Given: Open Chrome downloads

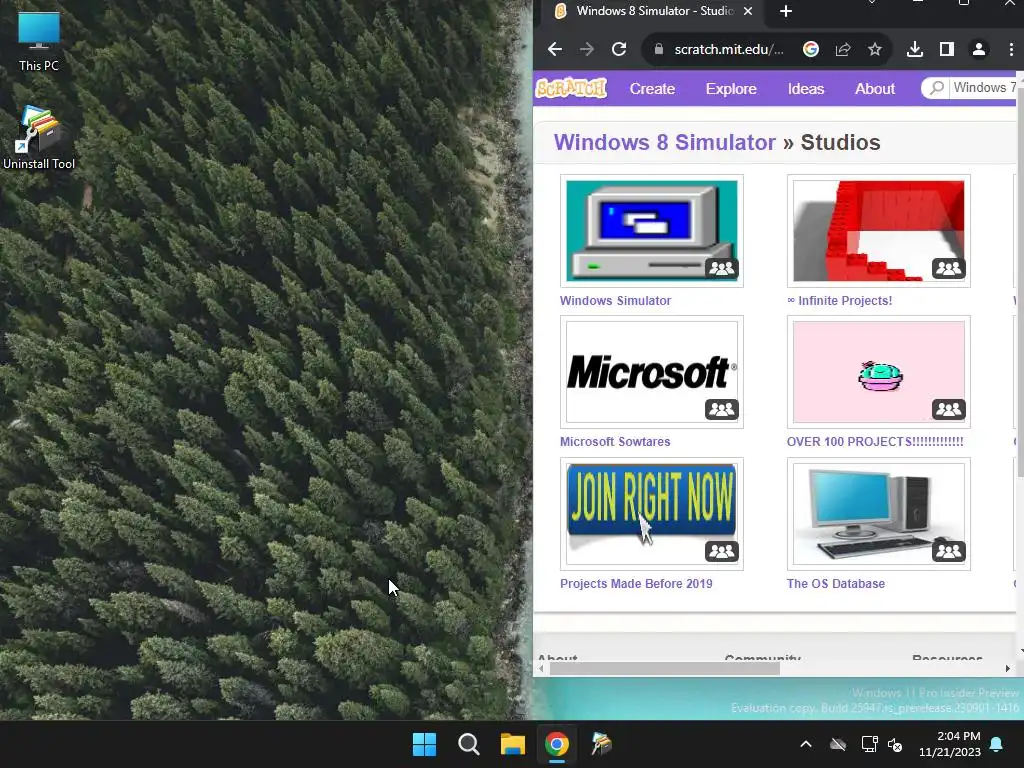Looking at the screenshot, I should tap(914, 49).
